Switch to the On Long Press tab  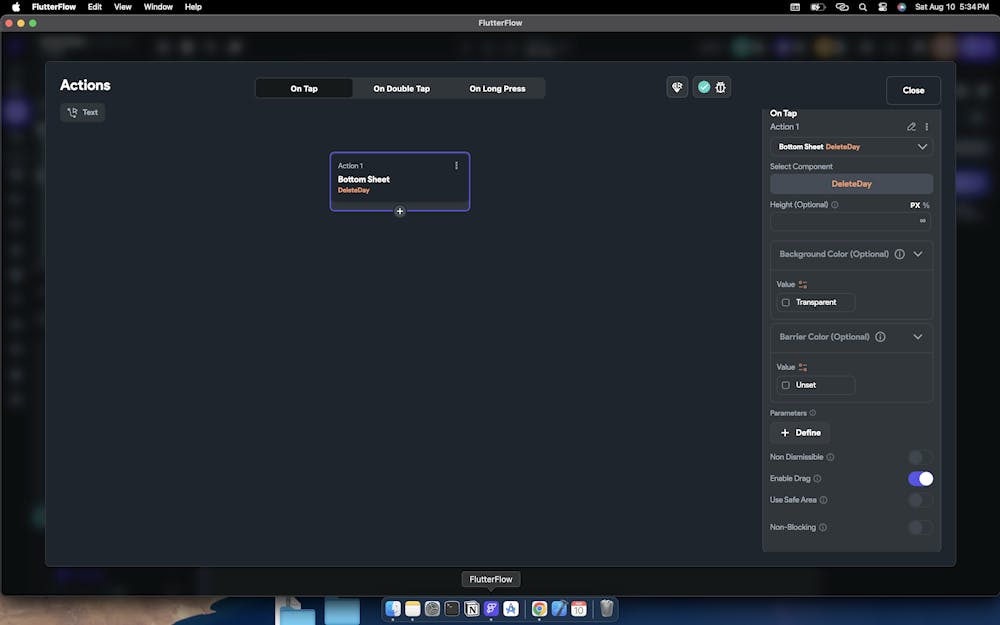point(497,89)
